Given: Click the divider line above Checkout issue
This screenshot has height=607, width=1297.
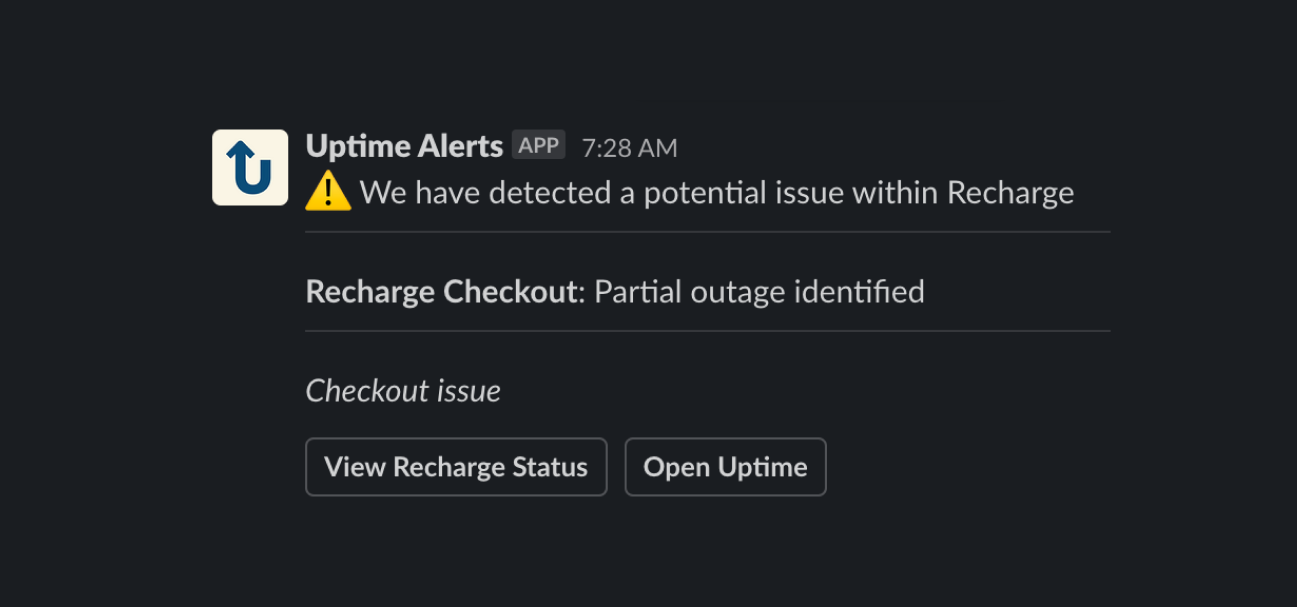Looking at the screenshot, I should [708, 331].
